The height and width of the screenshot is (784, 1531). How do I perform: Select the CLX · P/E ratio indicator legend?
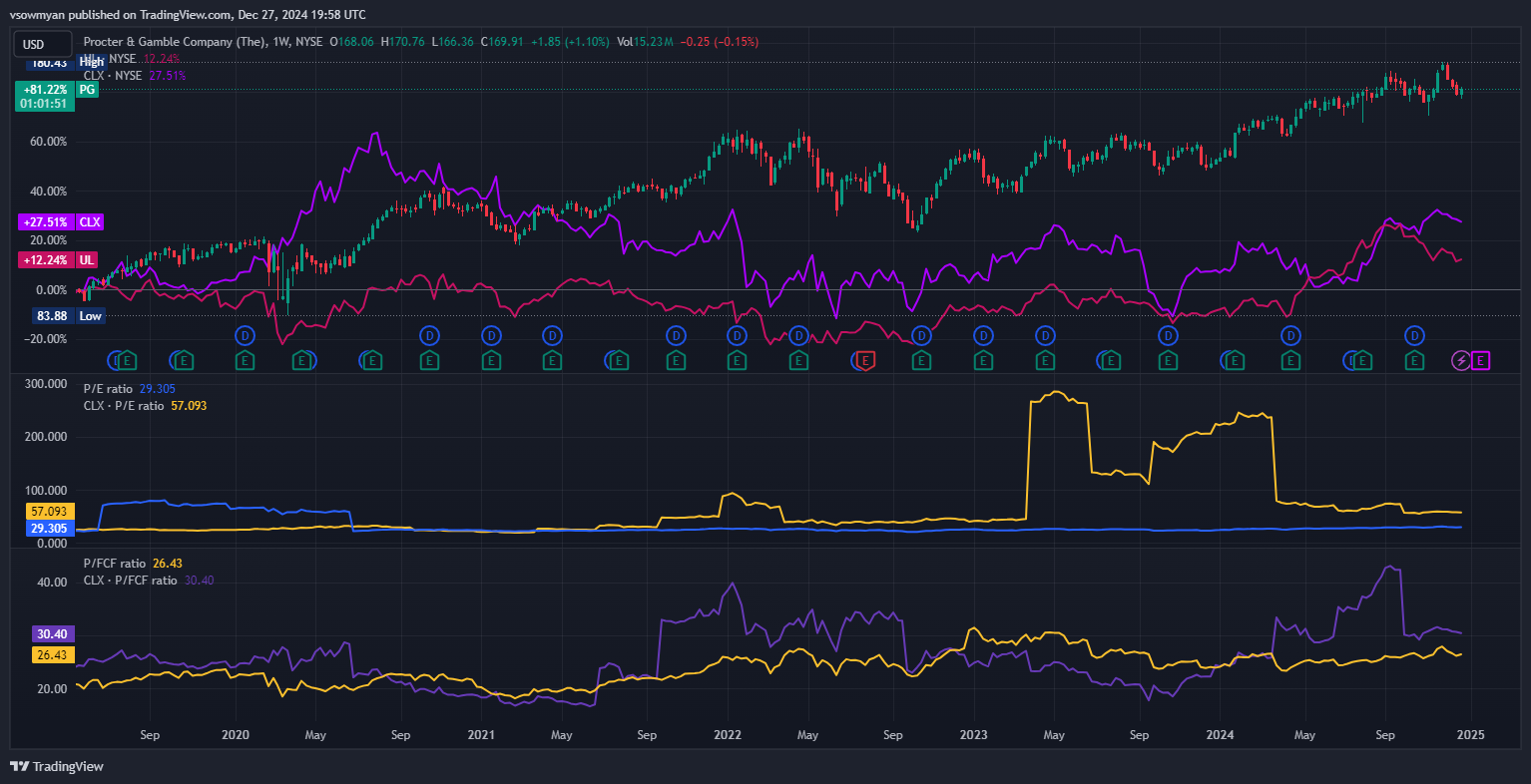146,406
